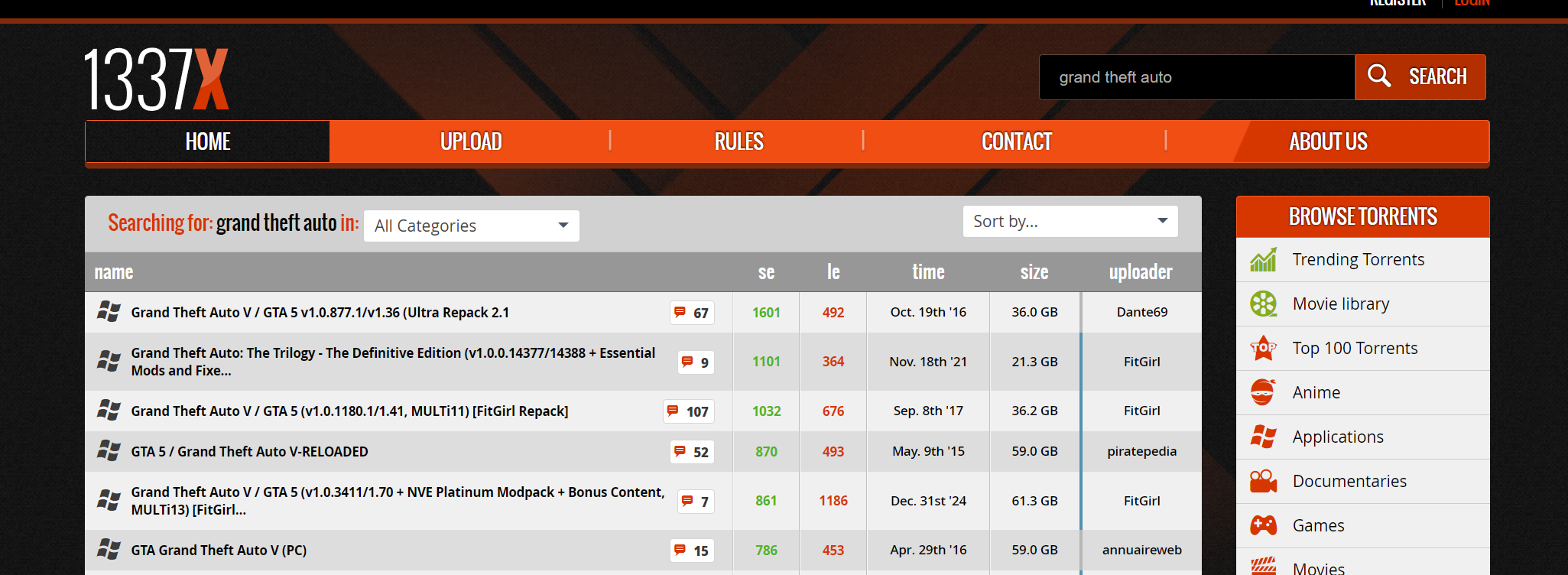Click the Trending Torrents chart icon

[x=1263, y=260]
